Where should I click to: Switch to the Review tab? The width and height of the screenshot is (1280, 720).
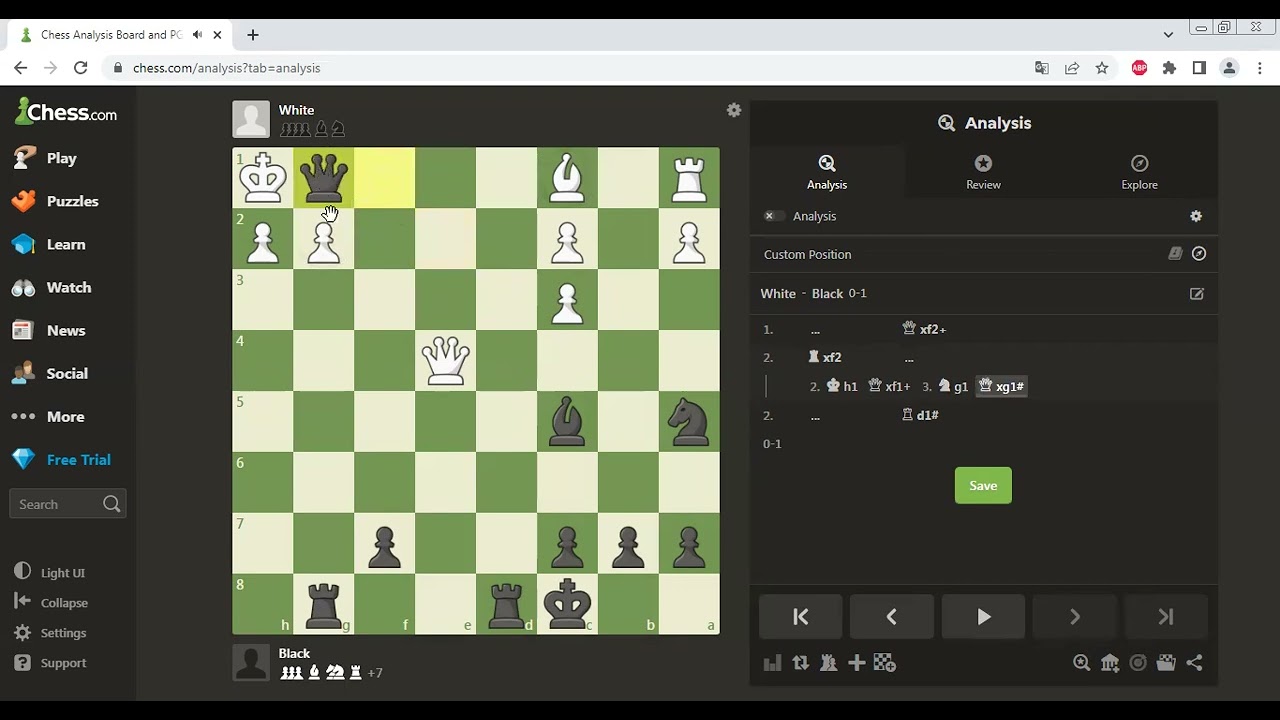pyautogui.click(x=983, y=172)
